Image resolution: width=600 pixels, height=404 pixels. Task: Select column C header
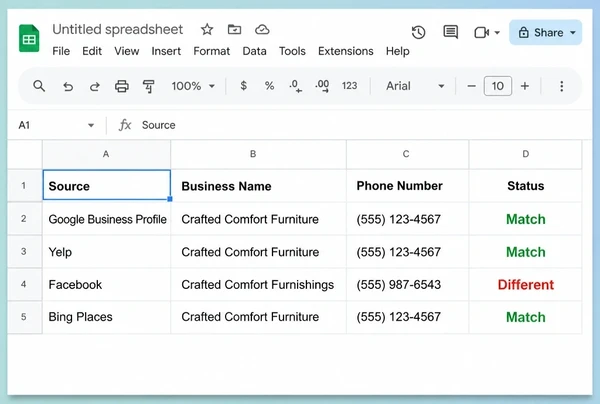408,154
